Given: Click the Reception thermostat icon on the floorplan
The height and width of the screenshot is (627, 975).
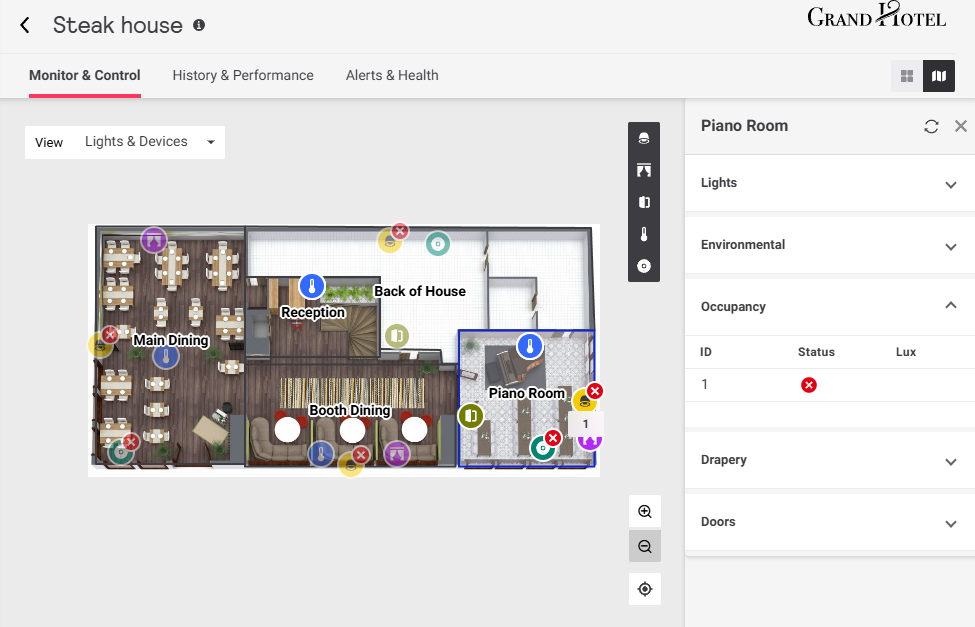Looking at the screenshot, I should (312, 287).
